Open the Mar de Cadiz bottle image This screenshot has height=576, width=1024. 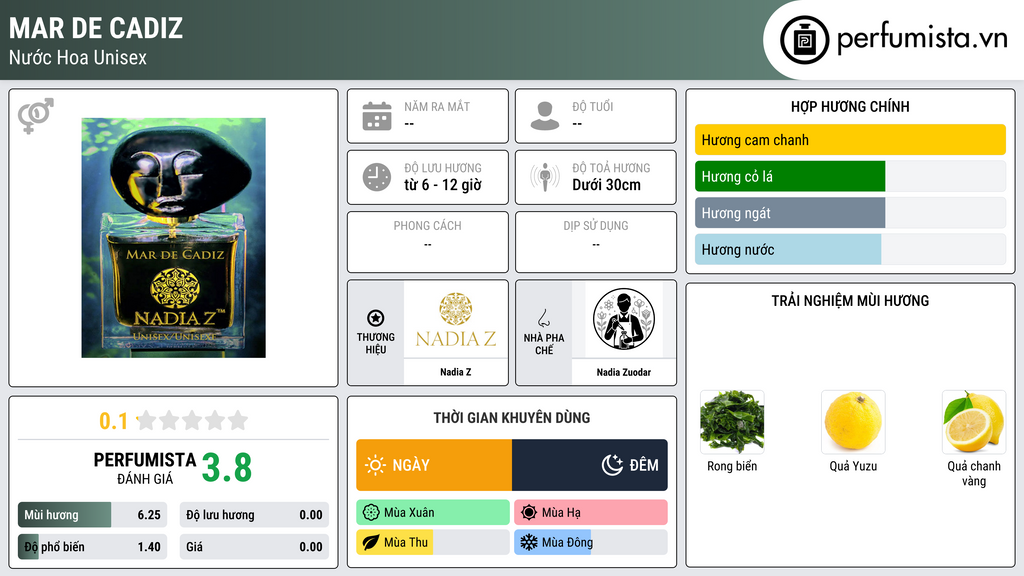tap(173, 238)
